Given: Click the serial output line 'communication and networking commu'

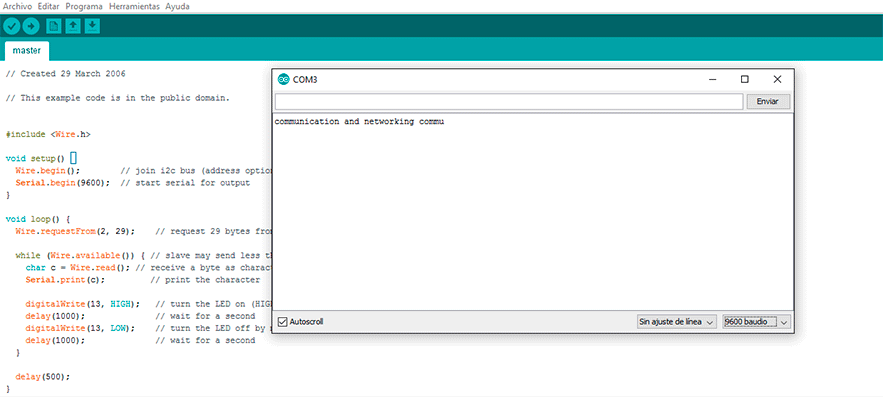Looking at the screenshot, I should (x=359, y=122).
